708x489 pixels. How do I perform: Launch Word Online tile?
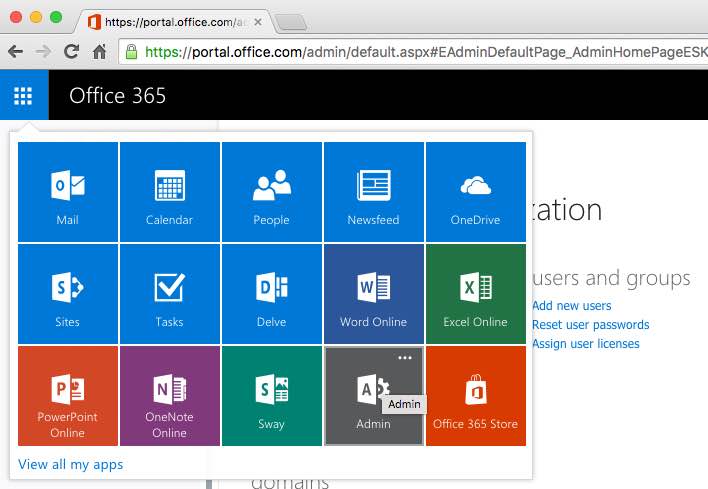tap(374, 294)
